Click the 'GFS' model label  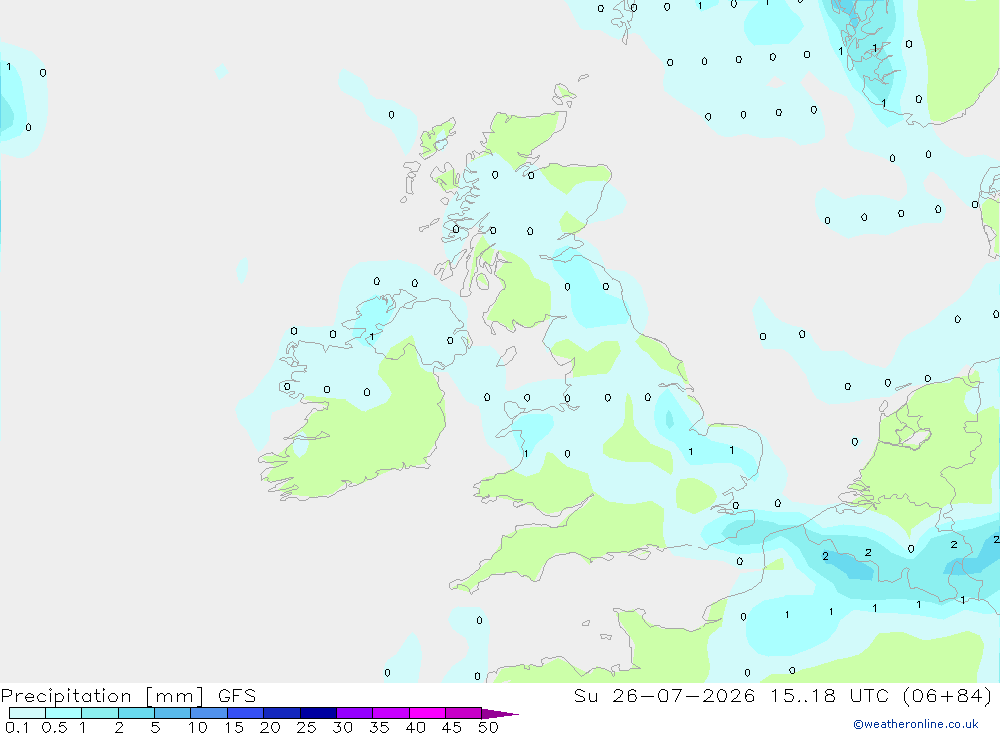click(x=237, y=696)
